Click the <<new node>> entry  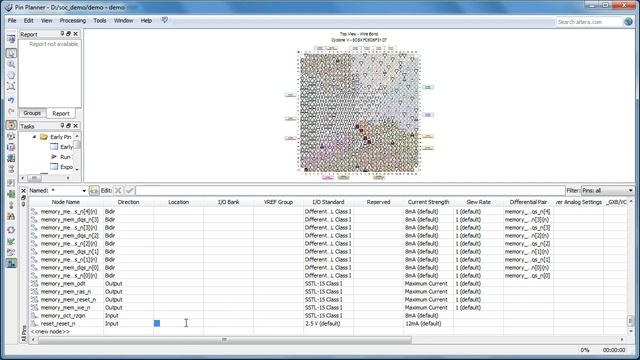50,331
